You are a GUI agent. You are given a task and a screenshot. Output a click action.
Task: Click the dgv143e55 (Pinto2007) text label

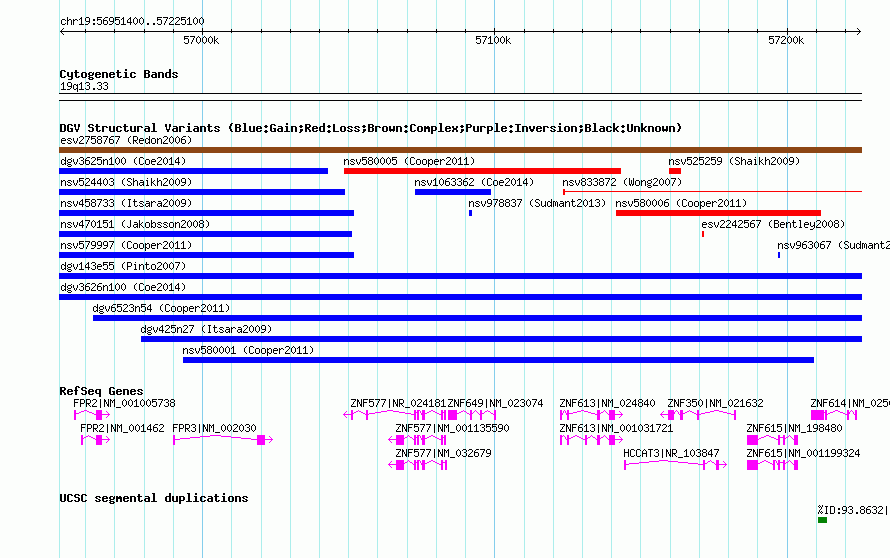[x=123, y=266]
